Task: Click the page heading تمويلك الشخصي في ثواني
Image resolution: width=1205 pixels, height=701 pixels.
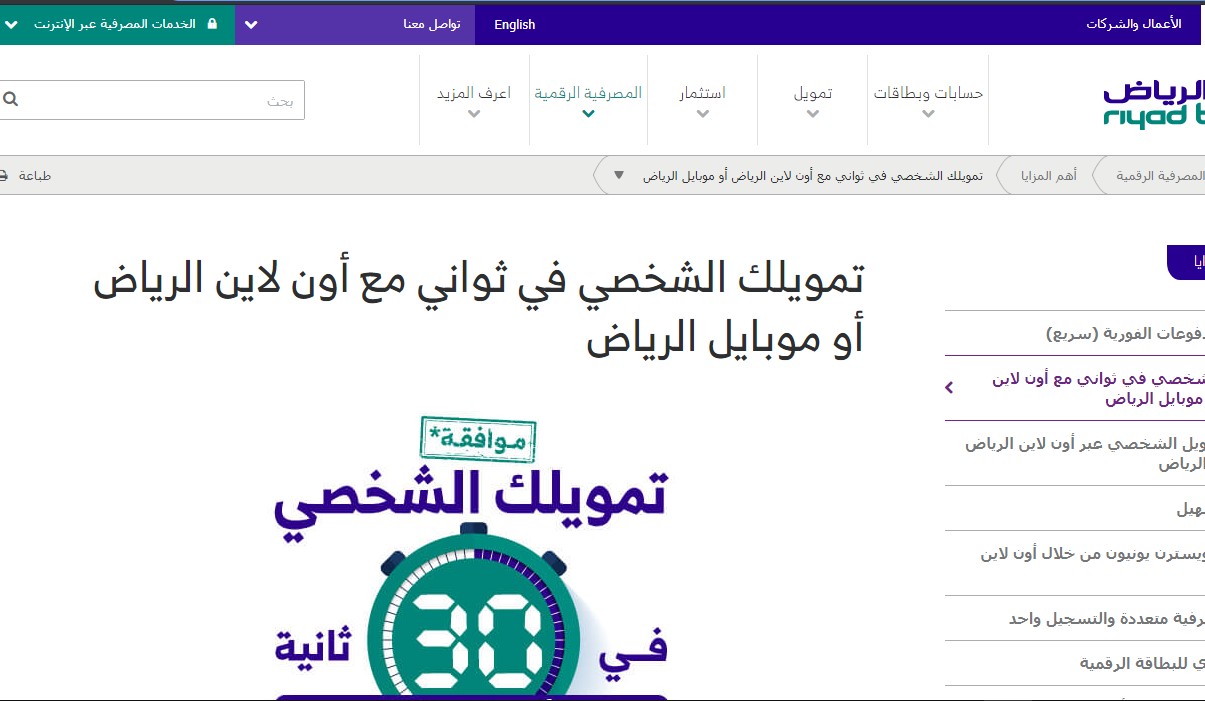Action: click(x=479, y=309)
